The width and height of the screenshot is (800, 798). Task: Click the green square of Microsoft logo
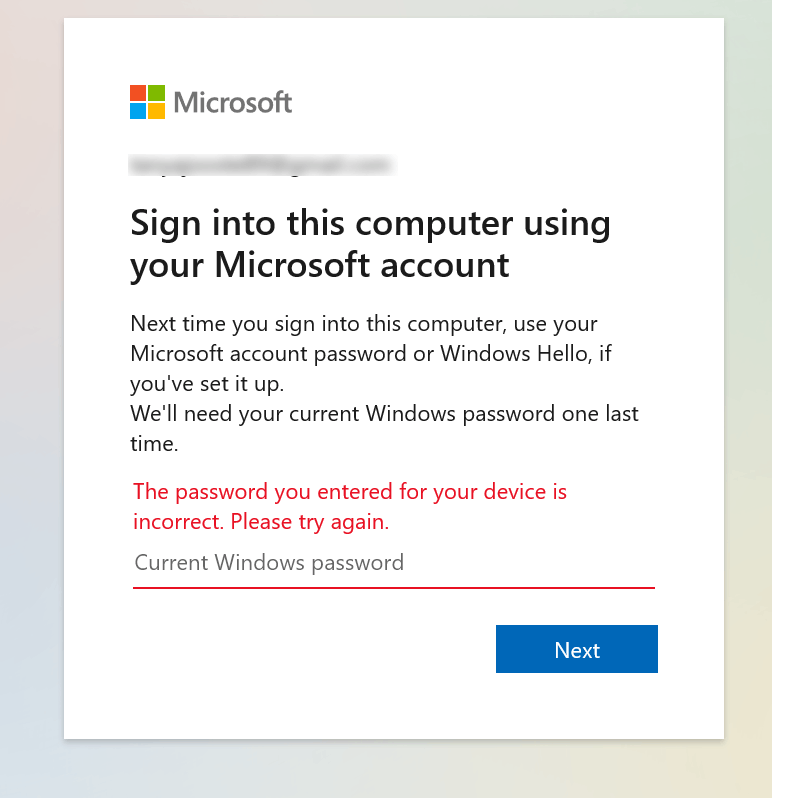[157, 93]
